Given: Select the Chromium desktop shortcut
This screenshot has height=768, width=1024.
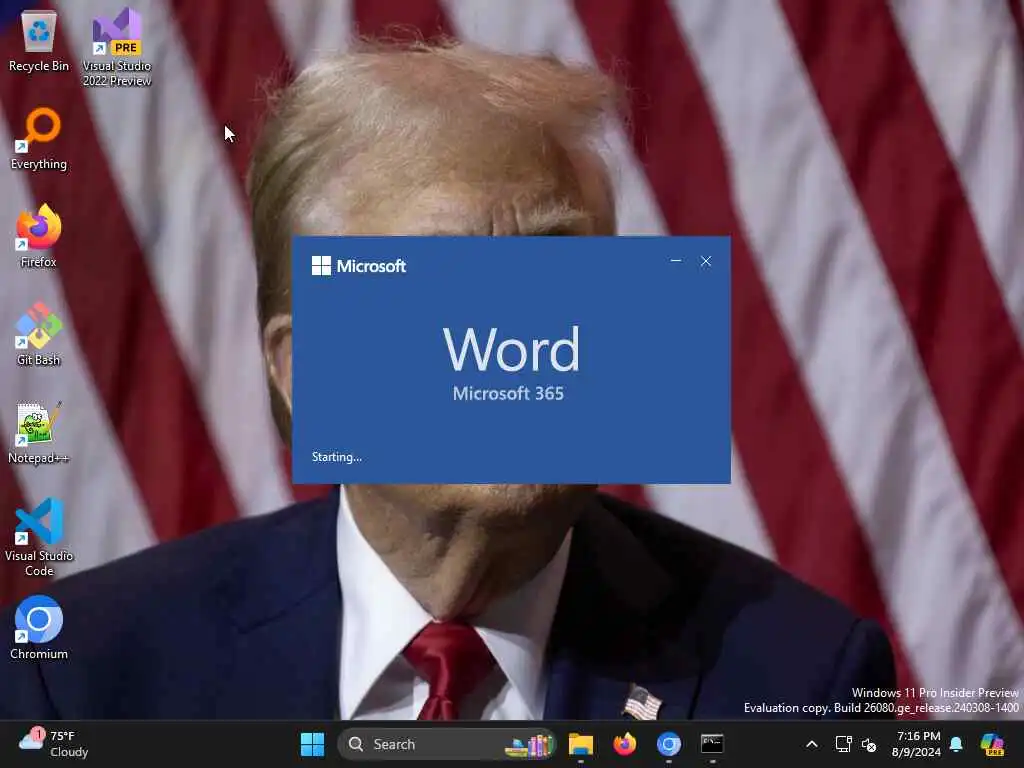Looking at the screenshot, I should (39, 628).
